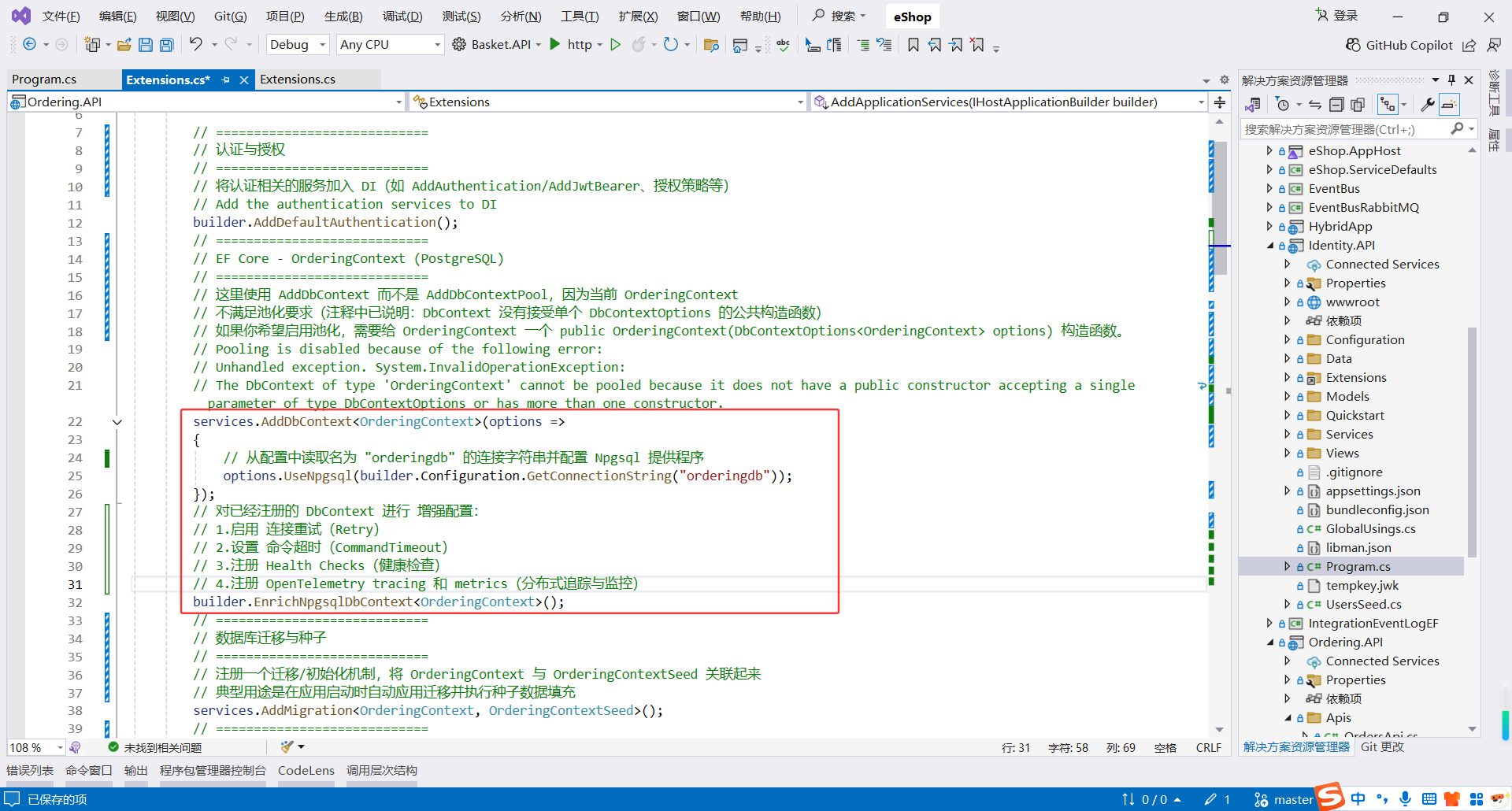Pin the Solution Explorer panel
Image resolution: width=1512 pixels, height=811 pixels.
[1451, 80]
